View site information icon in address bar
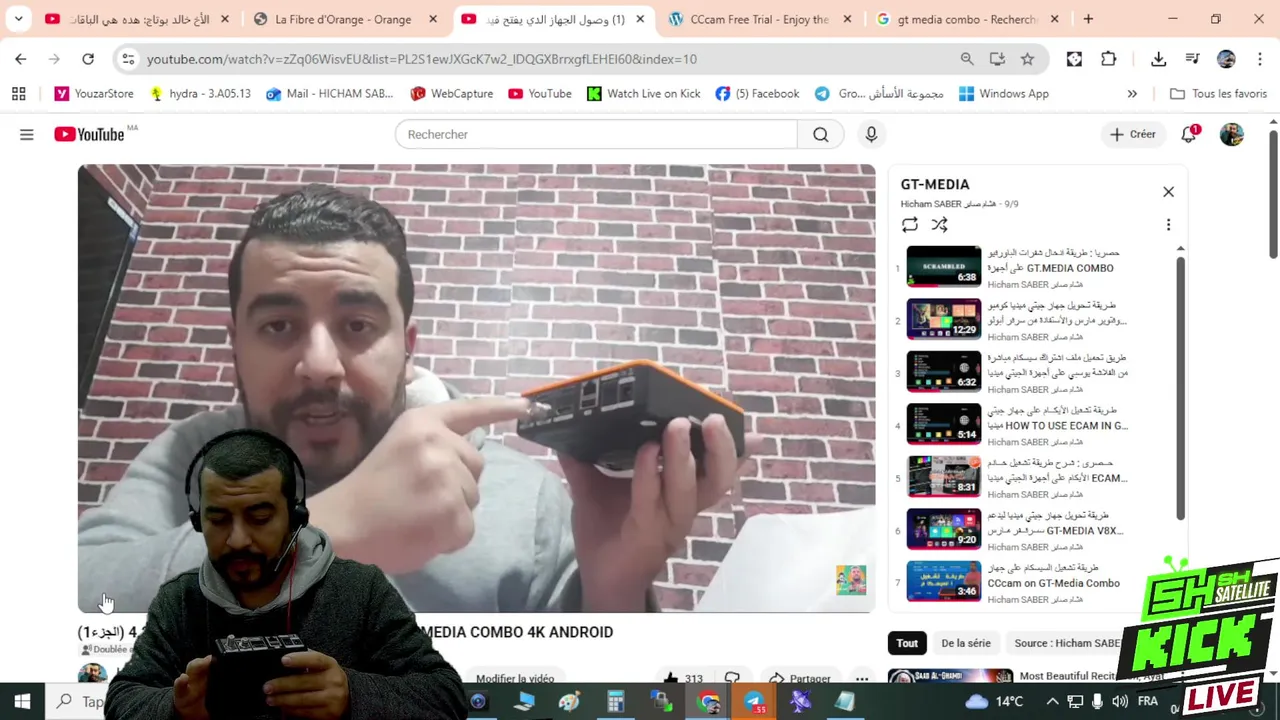1280x720 pixels. (128, 59)
